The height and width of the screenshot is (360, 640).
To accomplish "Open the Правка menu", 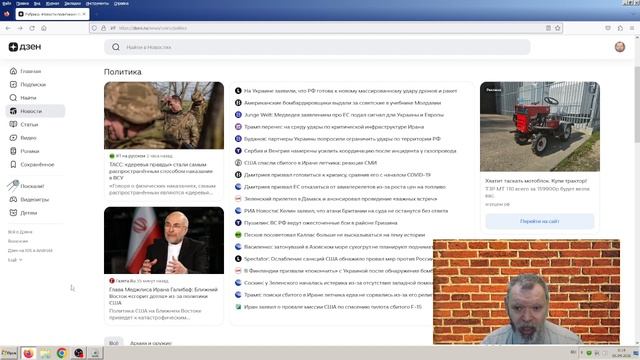I will click(x=22, y=3).
